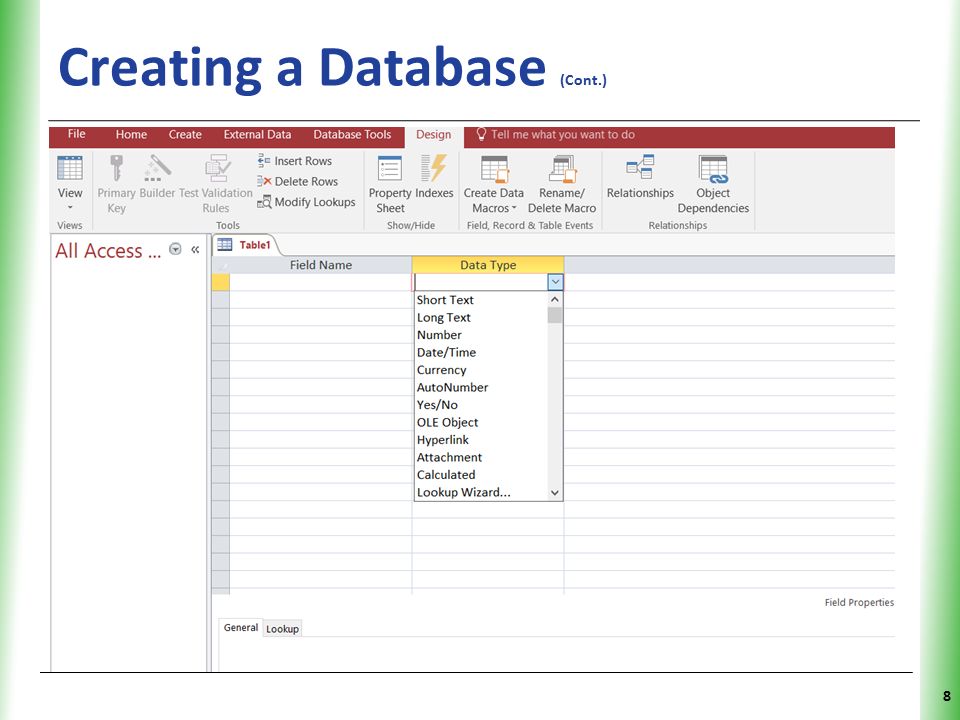This screenshot has height=720, width=960.
Task: Open the Database Tools tab
Action: point(352,134)
